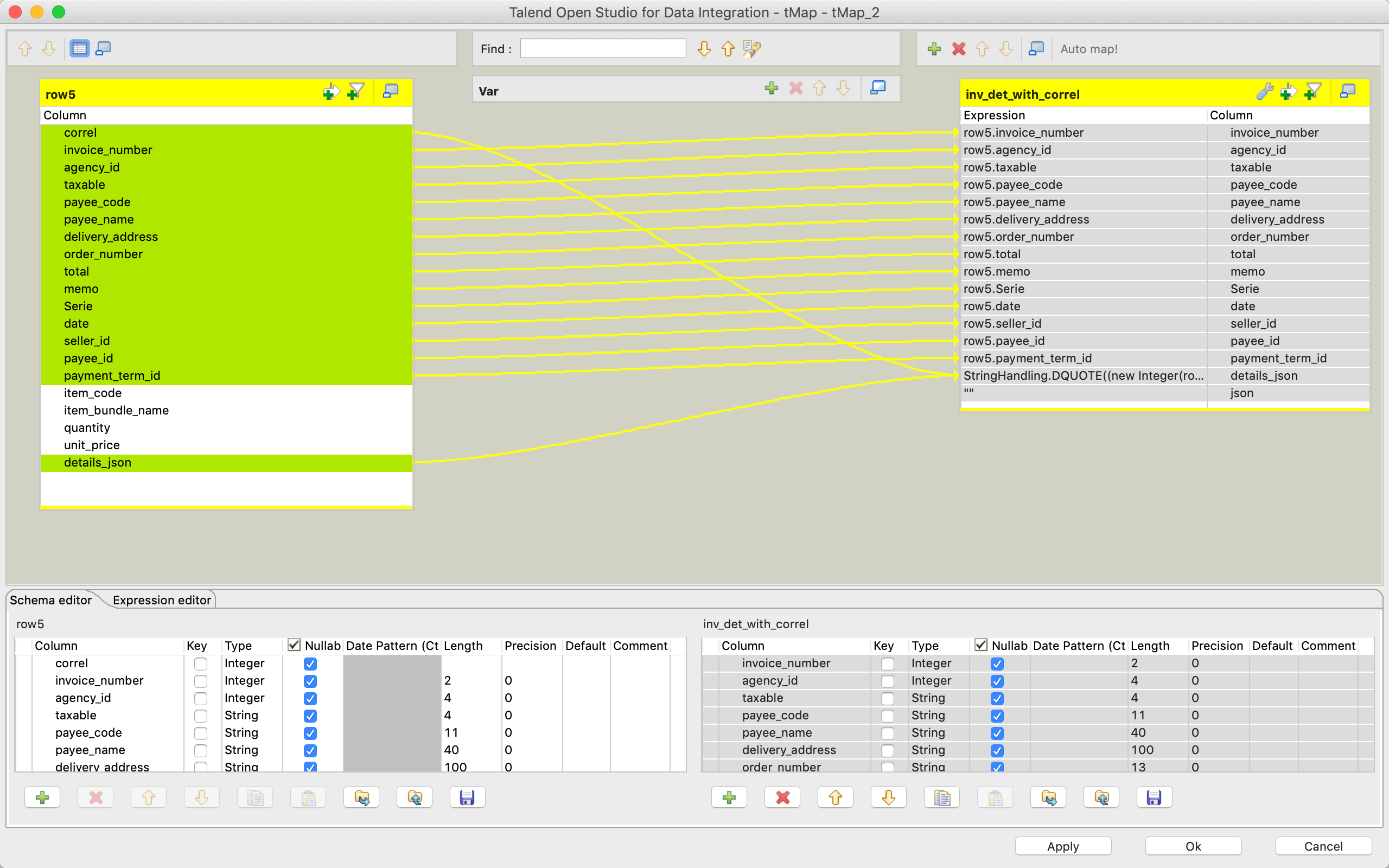Select correl column in row5 mapping table
1389x868 pixels.
(227, 132)
